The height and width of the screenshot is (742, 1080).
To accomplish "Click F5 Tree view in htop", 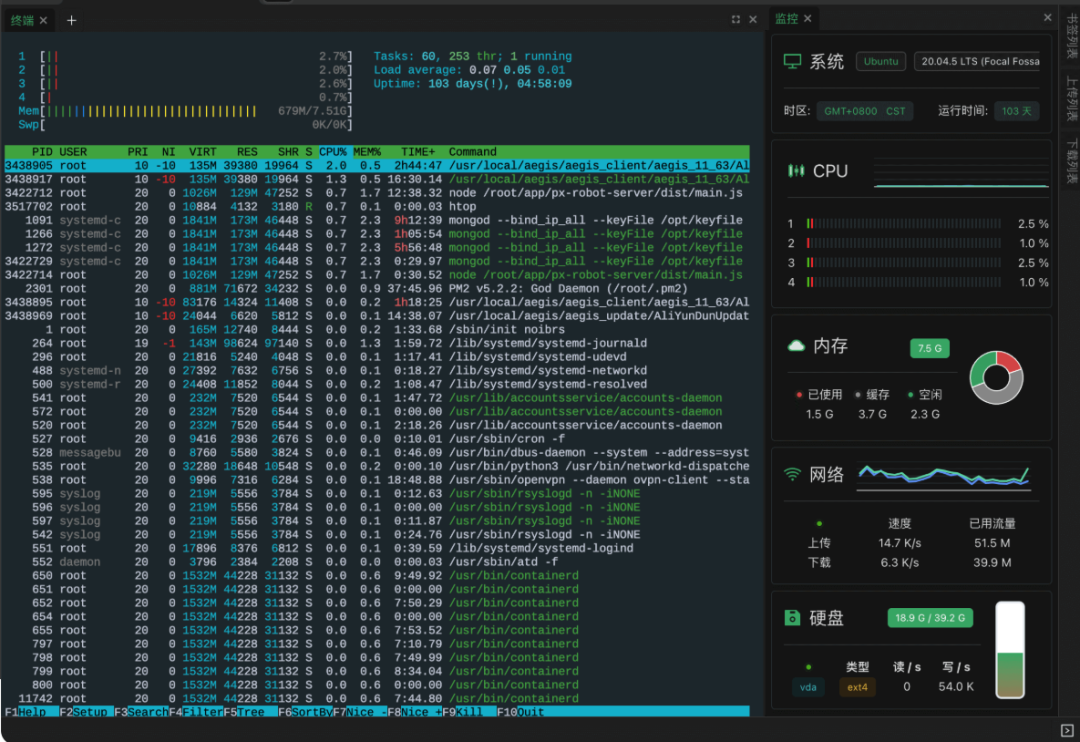I will click(x=243, y=712).
